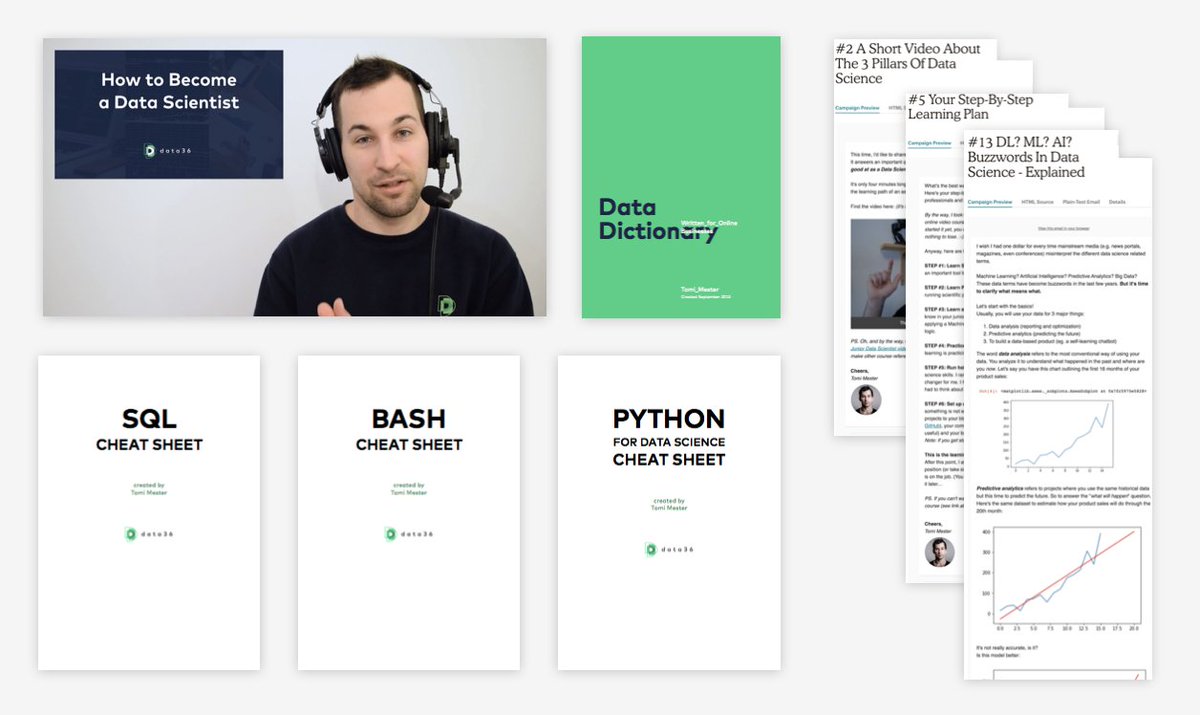Open the Python for Data Science Cheat Sheet cover

click(x=669, y=512)
